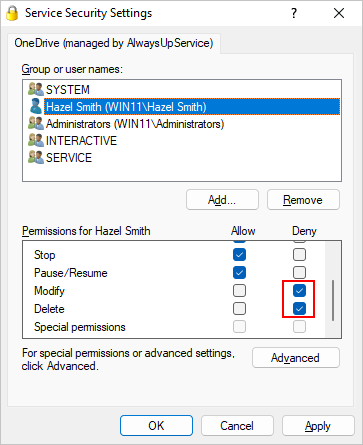This screenshot has width=363, height=445.
Task: Select Hazel Smith (WIN11\Hazel Smith) entry
Action: point(192,107)
